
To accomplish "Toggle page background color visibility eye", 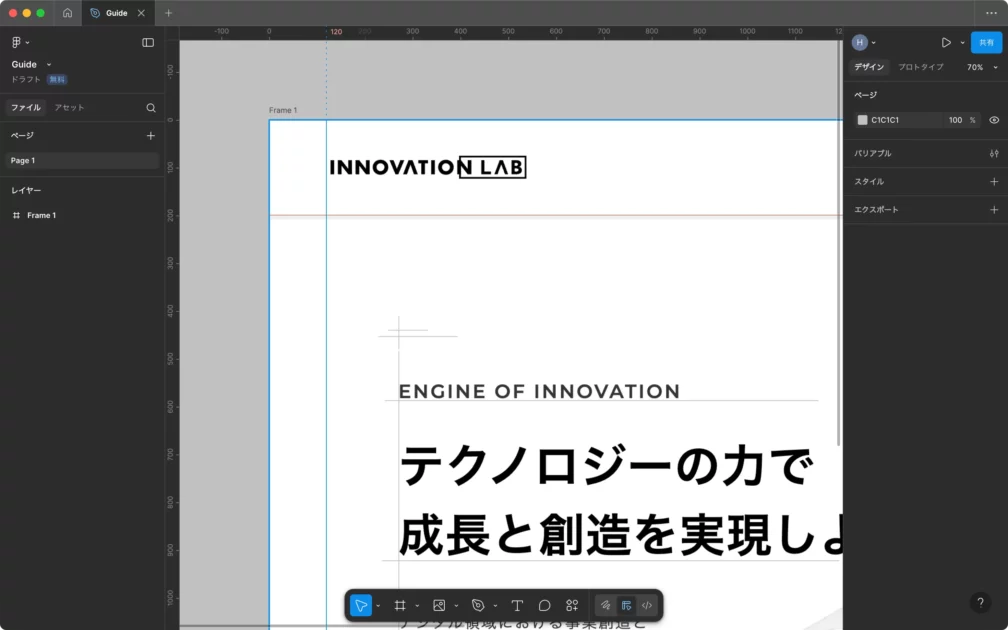I will tap(994, 120).
